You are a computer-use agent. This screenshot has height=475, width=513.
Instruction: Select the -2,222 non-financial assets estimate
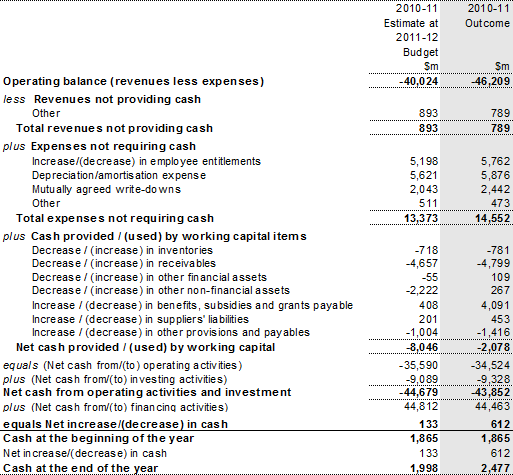click(x=422, y=290)
